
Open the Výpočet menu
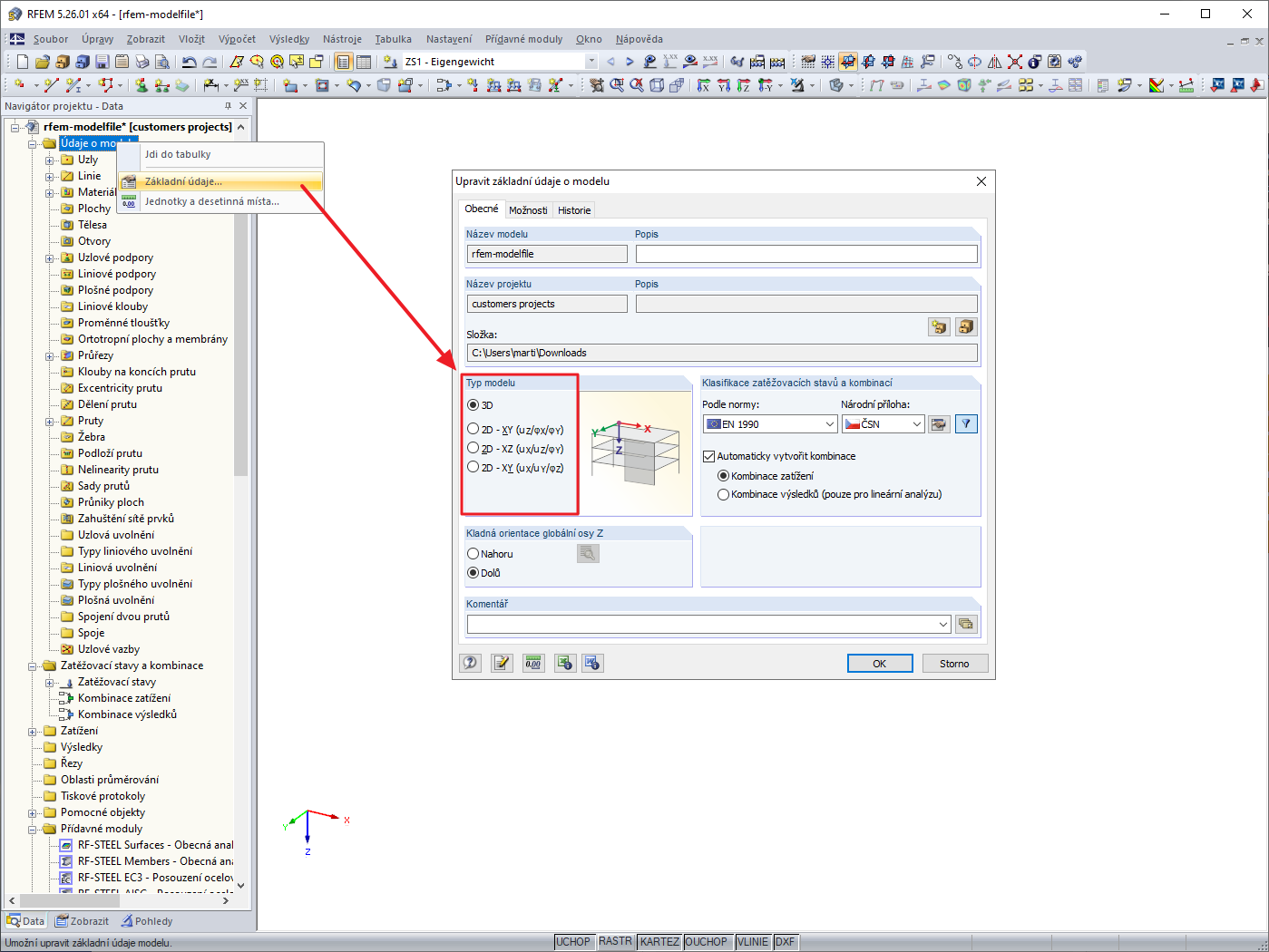pos(237,39)
